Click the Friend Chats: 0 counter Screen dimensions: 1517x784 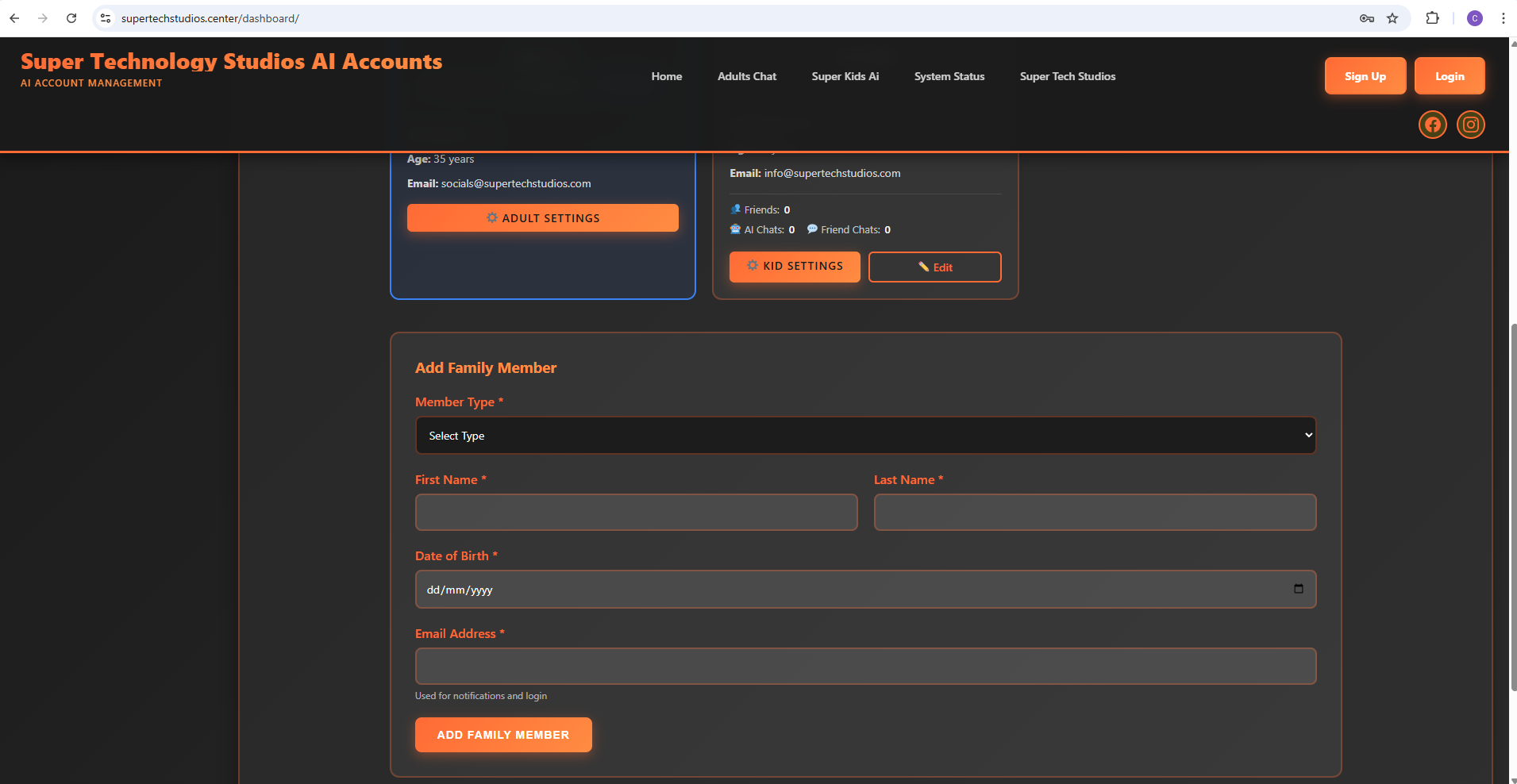point(849,229)
